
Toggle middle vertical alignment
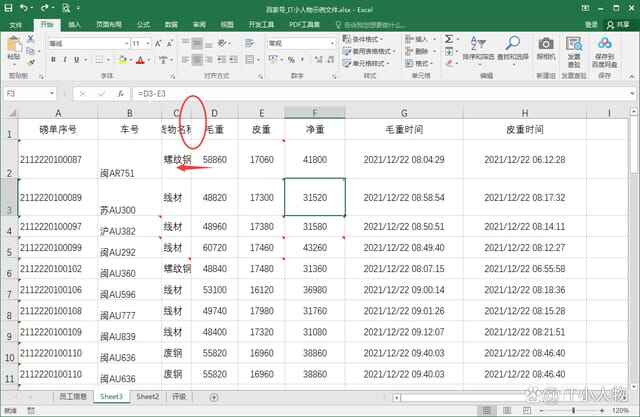pos(197,43)
